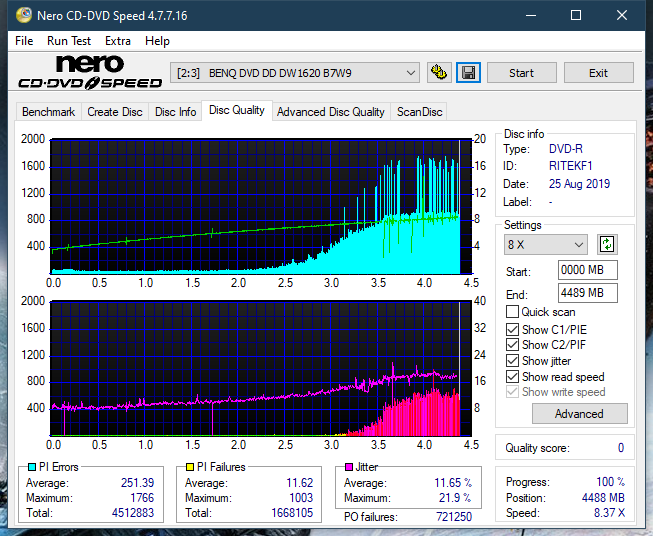This screenshot has width=653, height=536.
Task: Click the DVD-R disc type value
Action: 566,149
